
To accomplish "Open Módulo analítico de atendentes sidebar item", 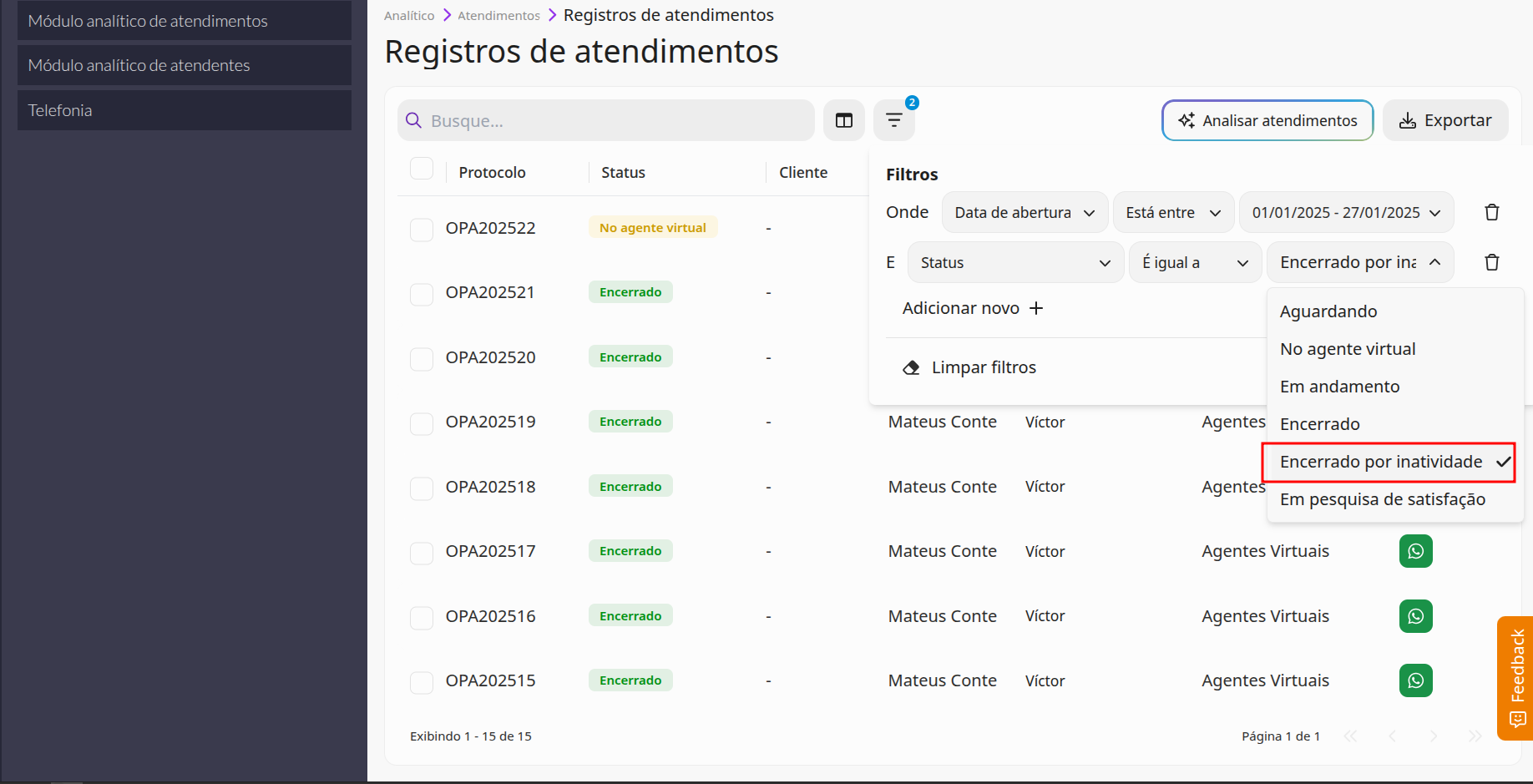I will pos(185,65).
